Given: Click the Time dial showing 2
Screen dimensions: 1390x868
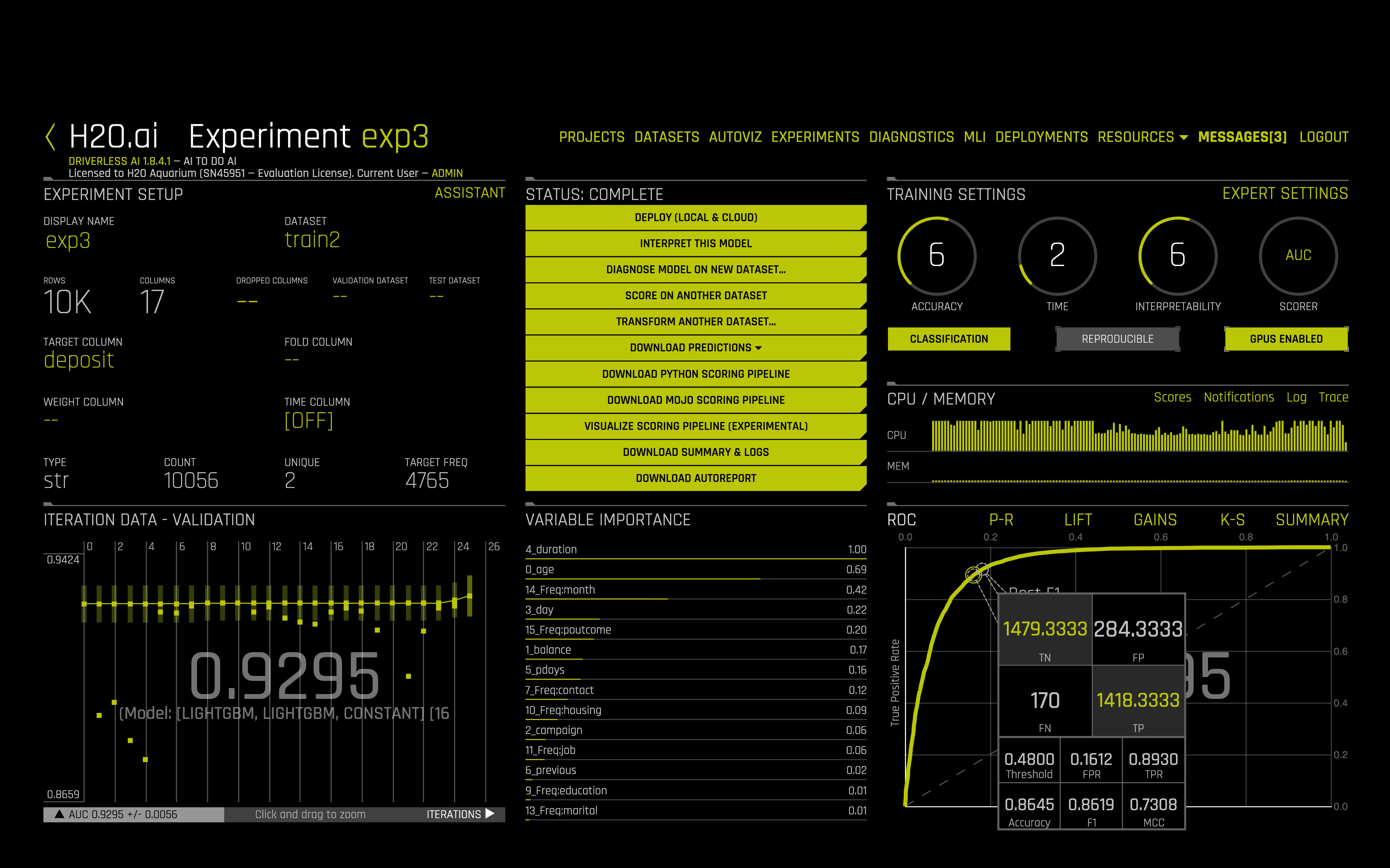Looking at the screenshot, I should 1057,255.
